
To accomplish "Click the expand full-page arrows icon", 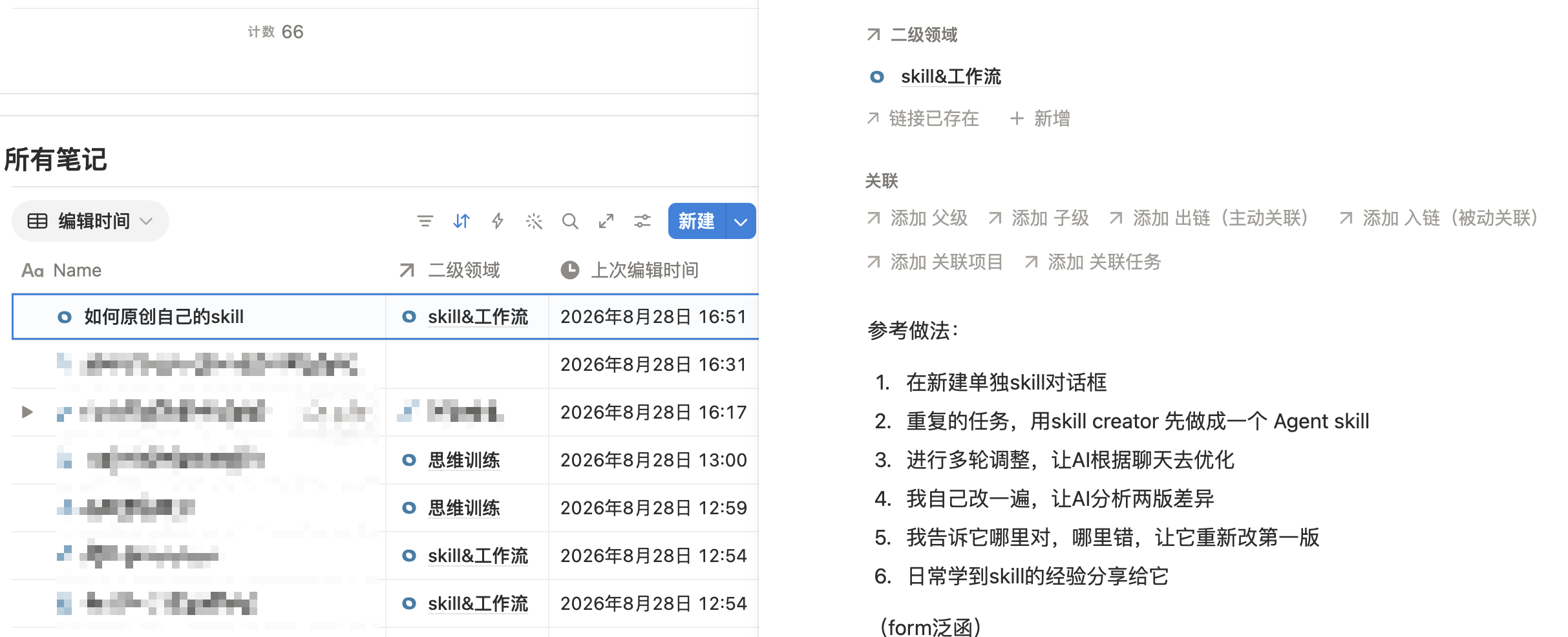I will coord(606,222).
